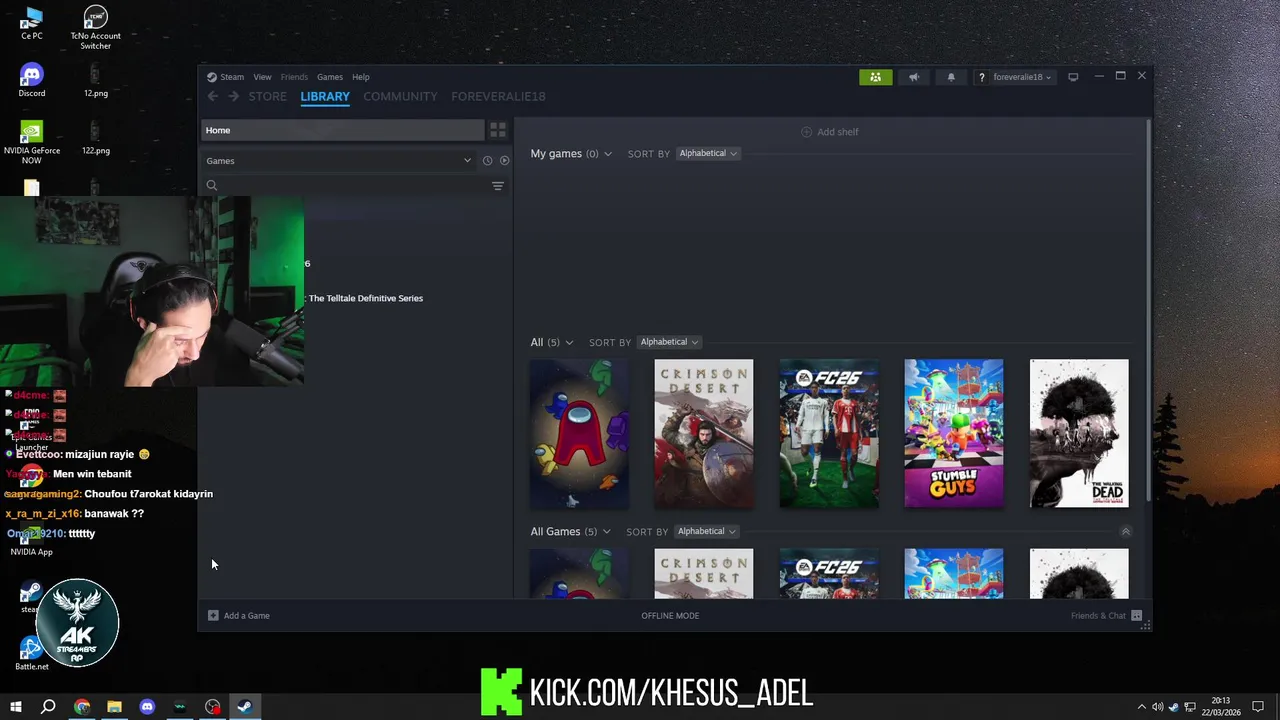Image resolution: width=1280 pixels, height=720 pixels.
Task: Open Ce PC desktop icon
Action: pyautogui.click(x=32, y=24)
